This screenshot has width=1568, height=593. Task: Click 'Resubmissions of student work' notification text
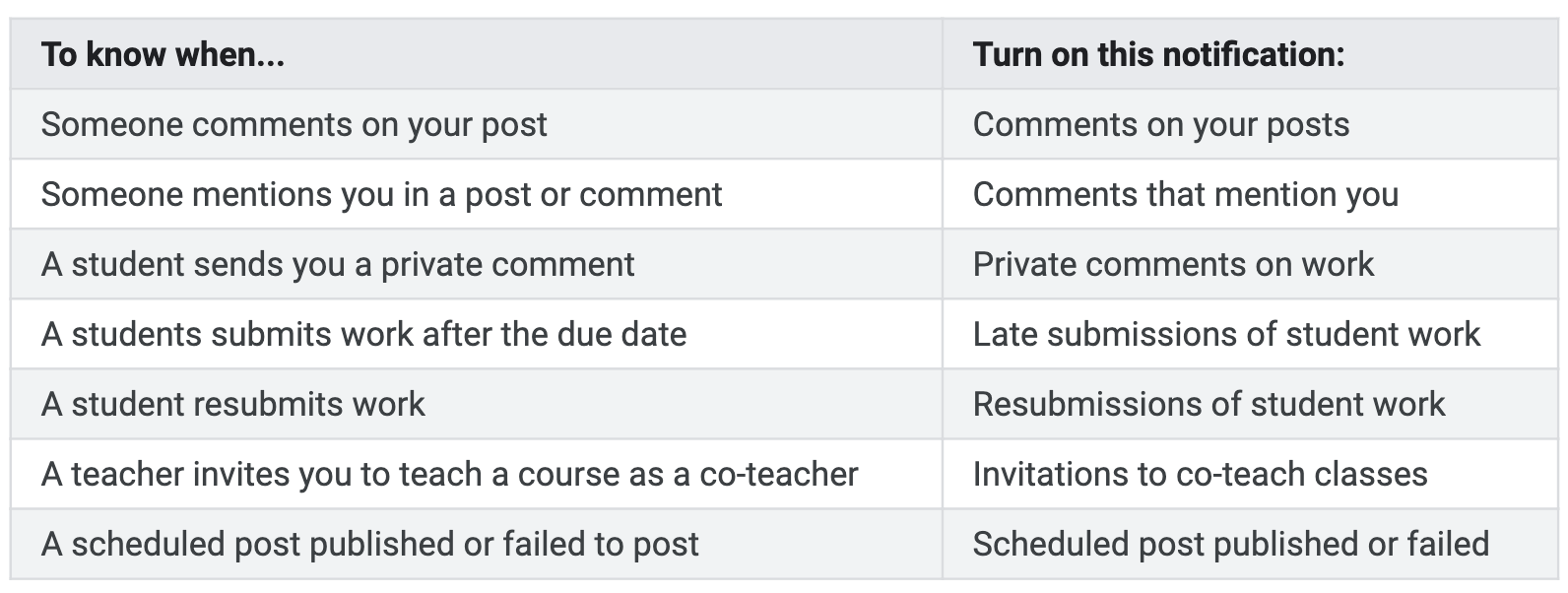tap(1209, 405)
